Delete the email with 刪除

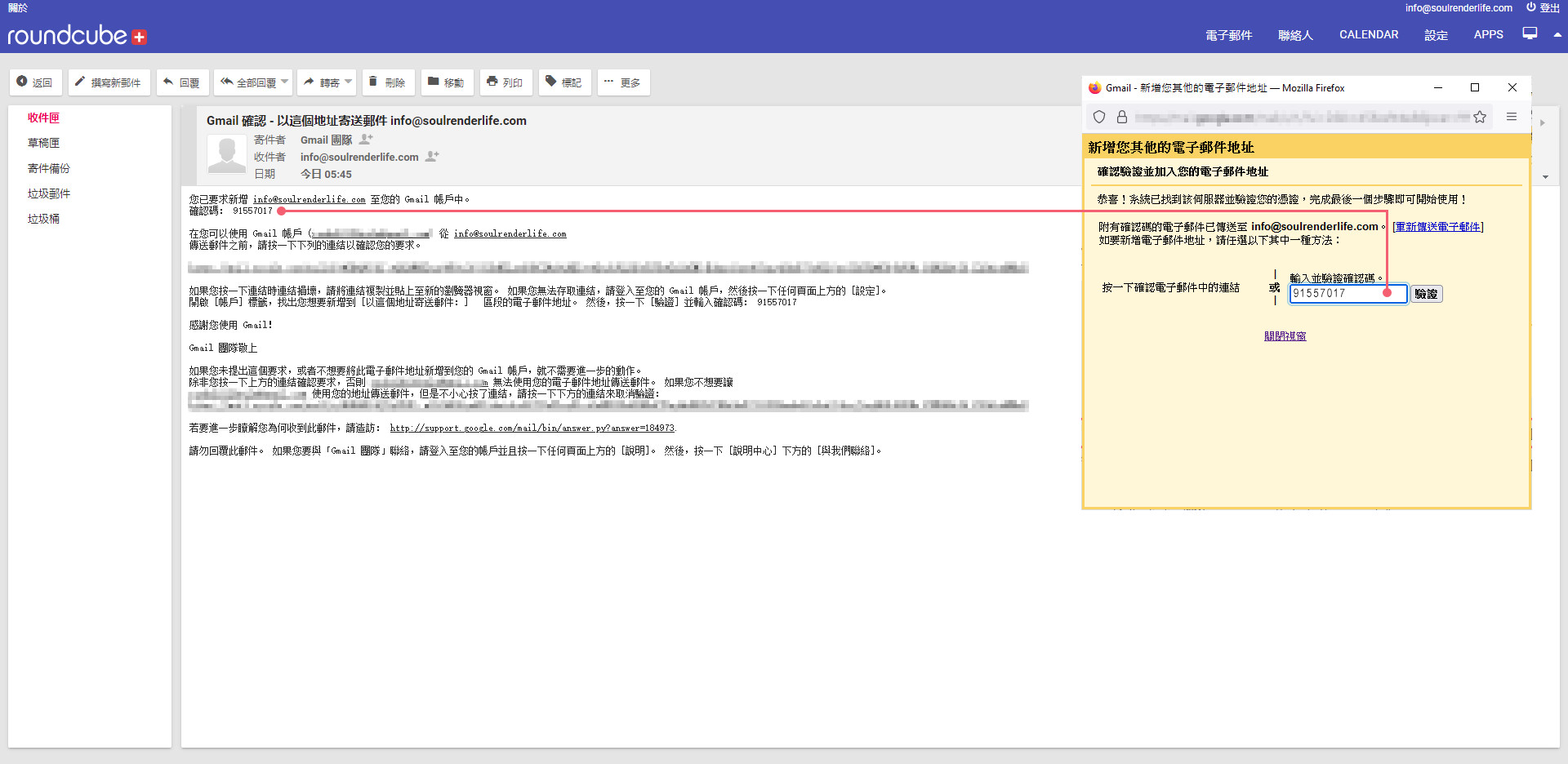tap(387, 82)
